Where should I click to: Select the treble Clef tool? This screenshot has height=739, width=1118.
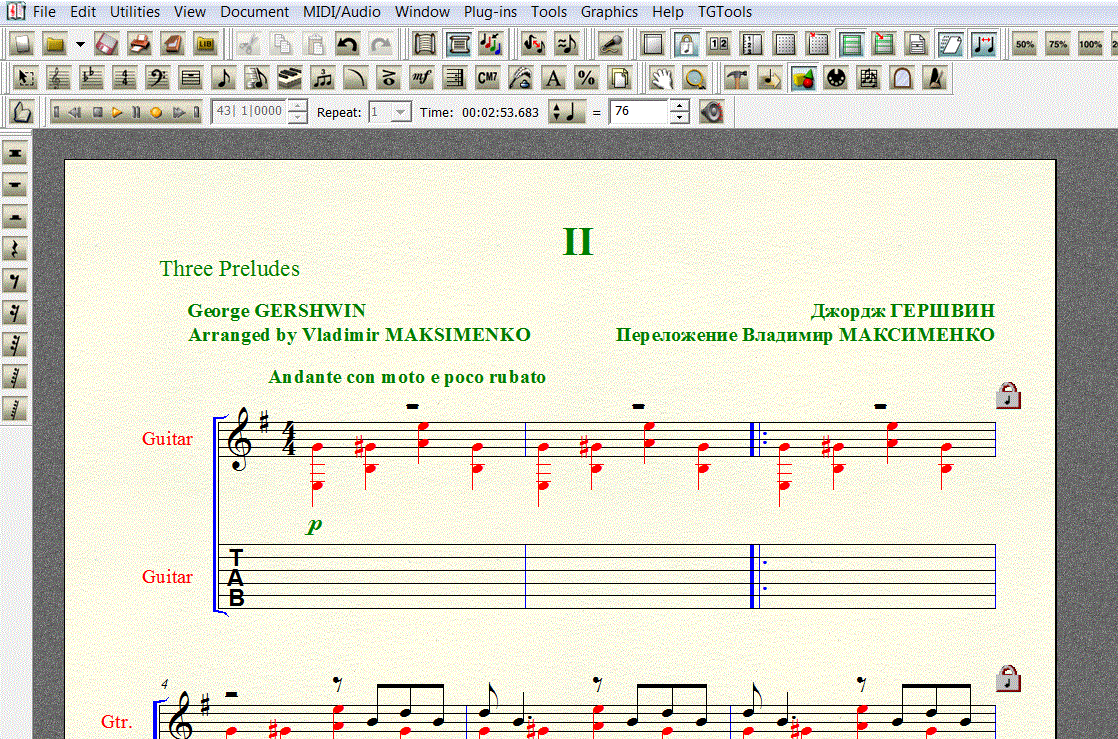pyautogui.click(x=58, y=78)
